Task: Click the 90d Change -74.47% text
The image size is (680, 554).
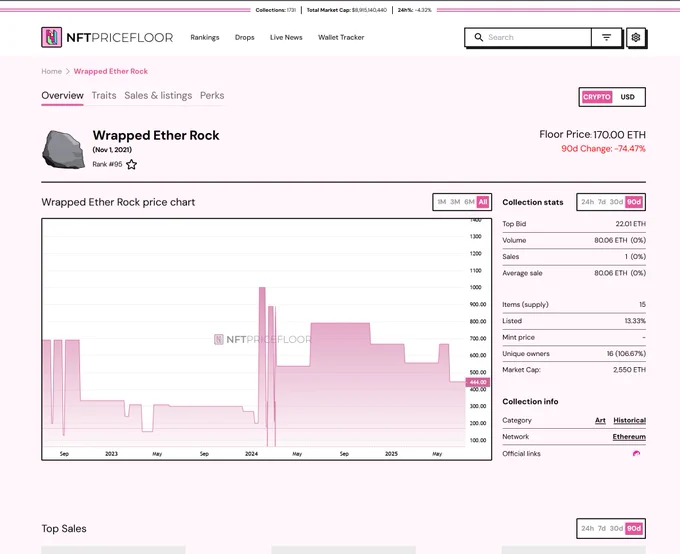Action: pyautogui.click(x=603, y=149)
